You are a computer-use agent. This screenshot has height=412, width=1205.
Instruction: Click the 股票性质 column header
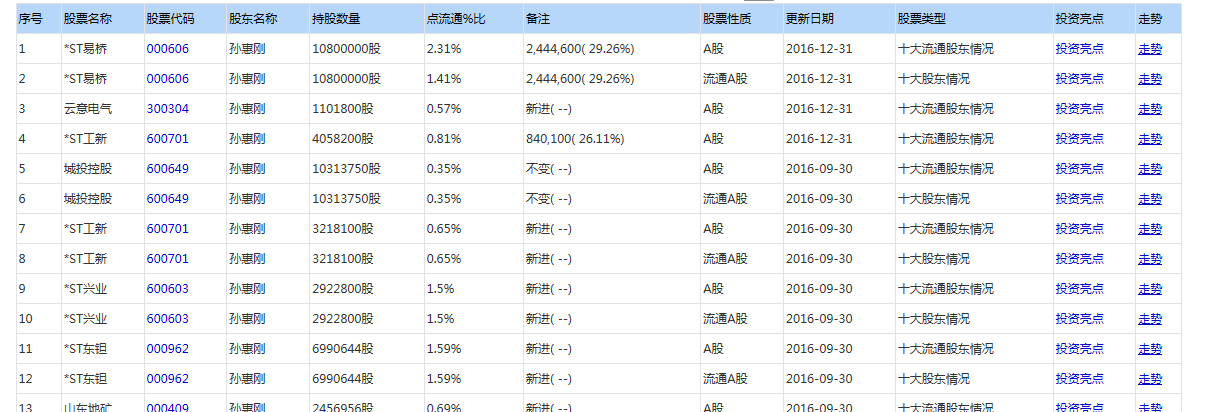click(x=741, y=18)
